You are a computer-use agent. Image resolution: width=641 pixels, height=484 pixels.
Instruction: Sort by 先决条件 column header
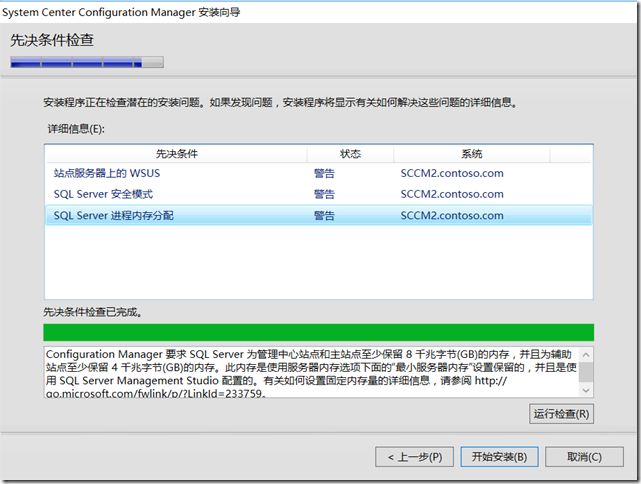click(x=177, y=154)
